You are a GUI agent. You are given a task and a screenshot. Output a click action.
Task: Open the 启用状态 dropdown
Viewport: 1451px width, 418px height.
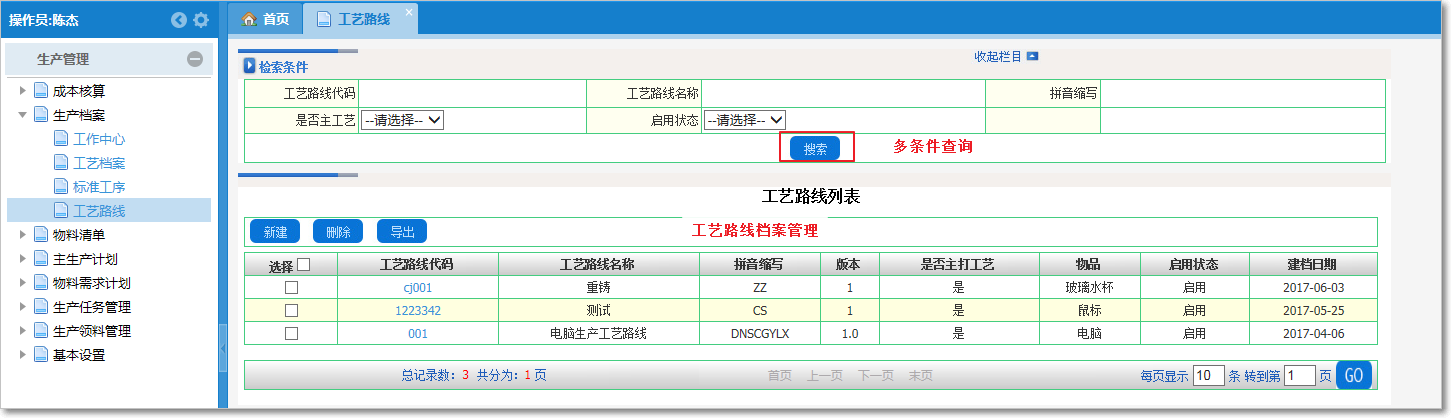pyautogui.click(x=744, y=120)
